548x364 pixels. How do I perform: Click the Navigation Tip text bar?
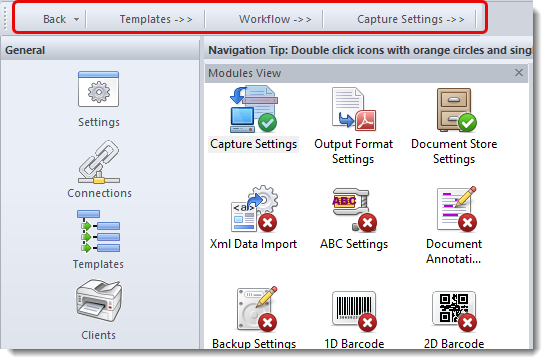point(369,50)
